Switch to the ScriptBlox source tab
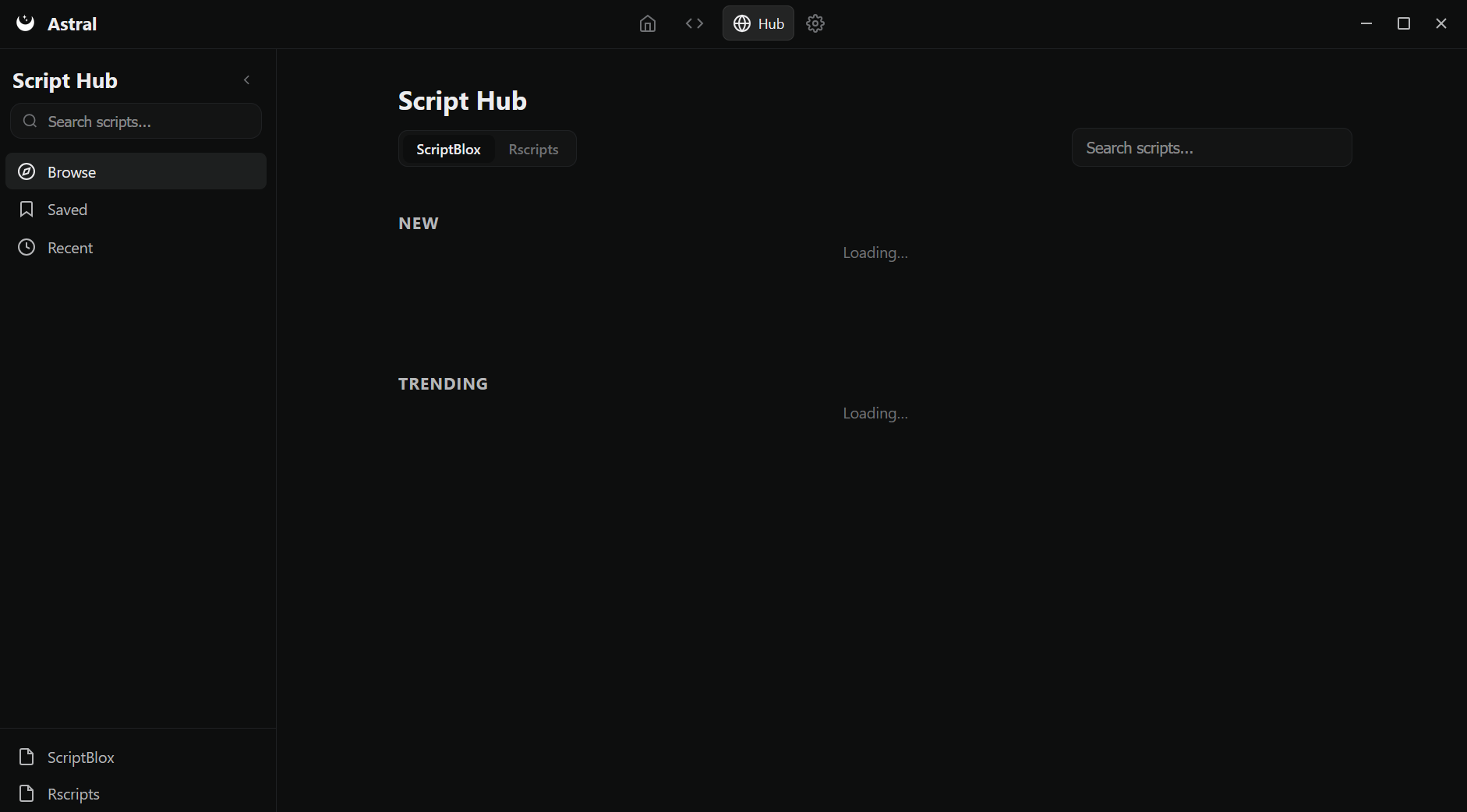The image size is (1467, 812). pyautogui.click(x=448, y=149)
